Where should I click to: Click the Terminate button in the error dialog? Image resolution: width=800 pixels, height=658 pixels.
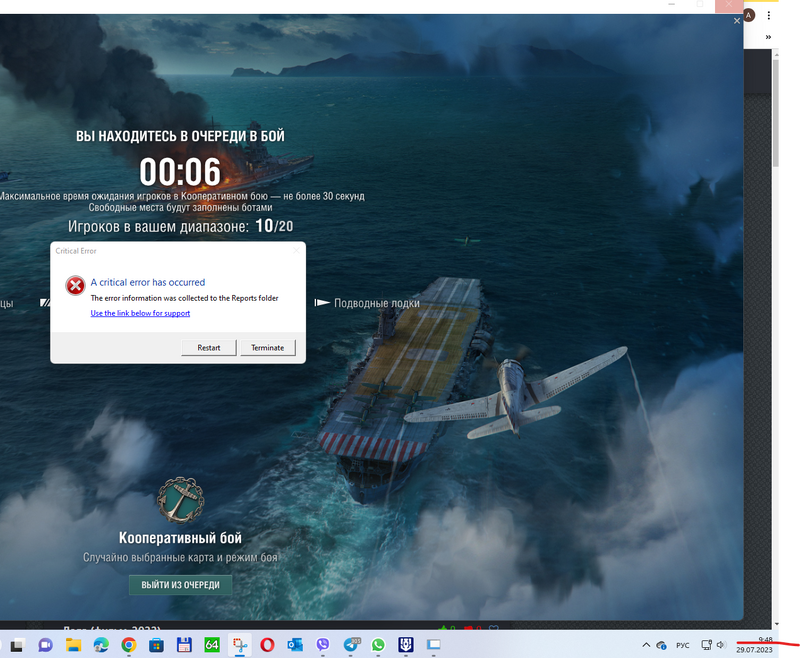(x=267, y=347)
